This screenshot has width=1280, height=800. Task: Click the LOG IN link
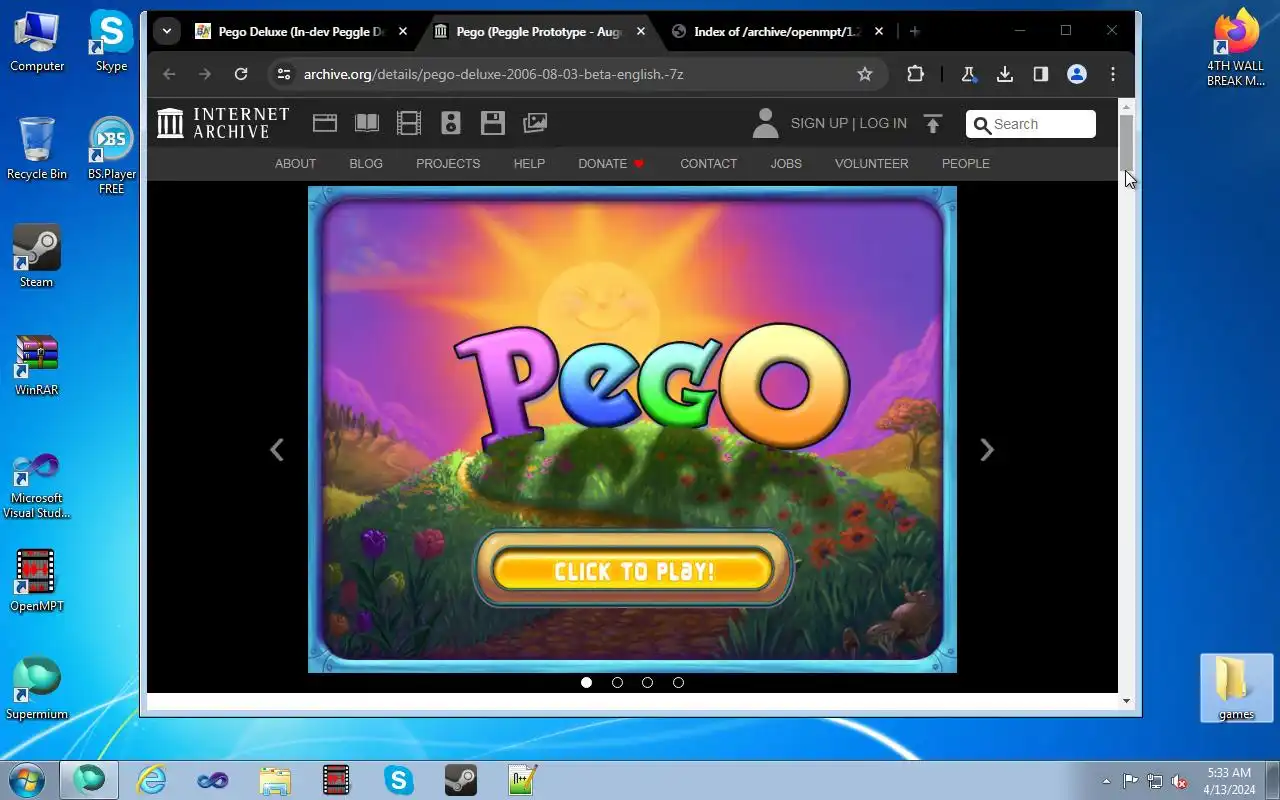coord(883,123)
